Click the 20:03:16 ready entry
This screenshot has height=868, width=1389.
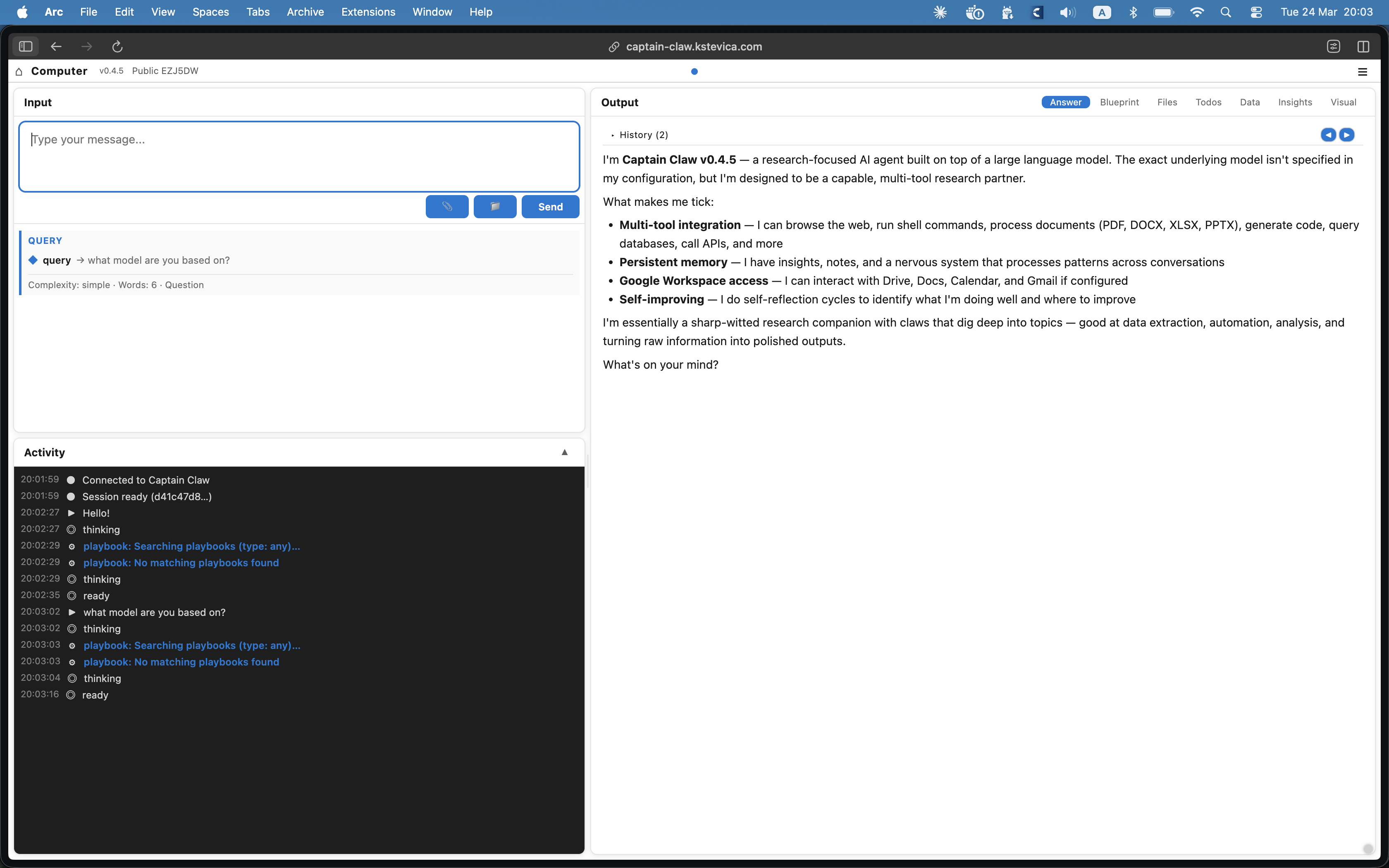(95, 695)
